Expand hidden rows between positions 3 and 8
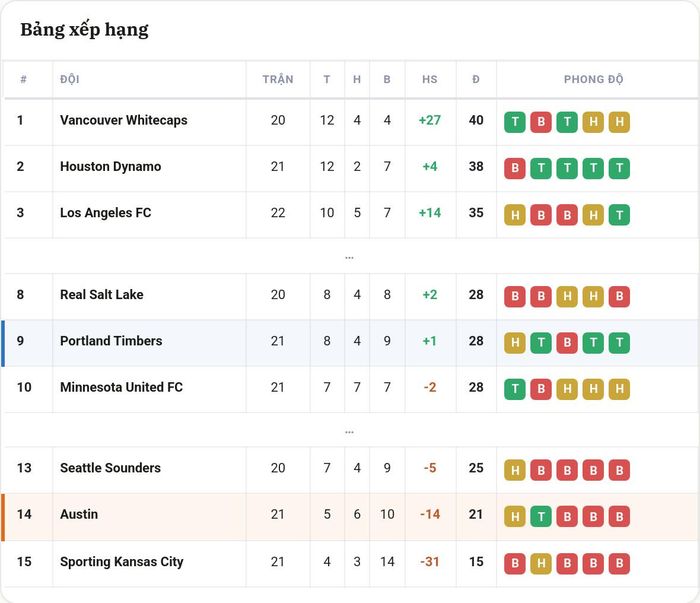 tap(349, 258)
